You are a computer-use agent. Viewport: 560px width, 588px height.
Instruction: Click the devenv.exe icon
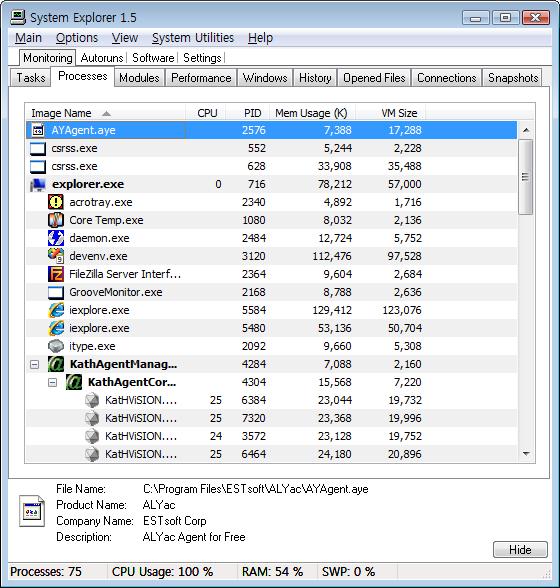tap(56, 256)
